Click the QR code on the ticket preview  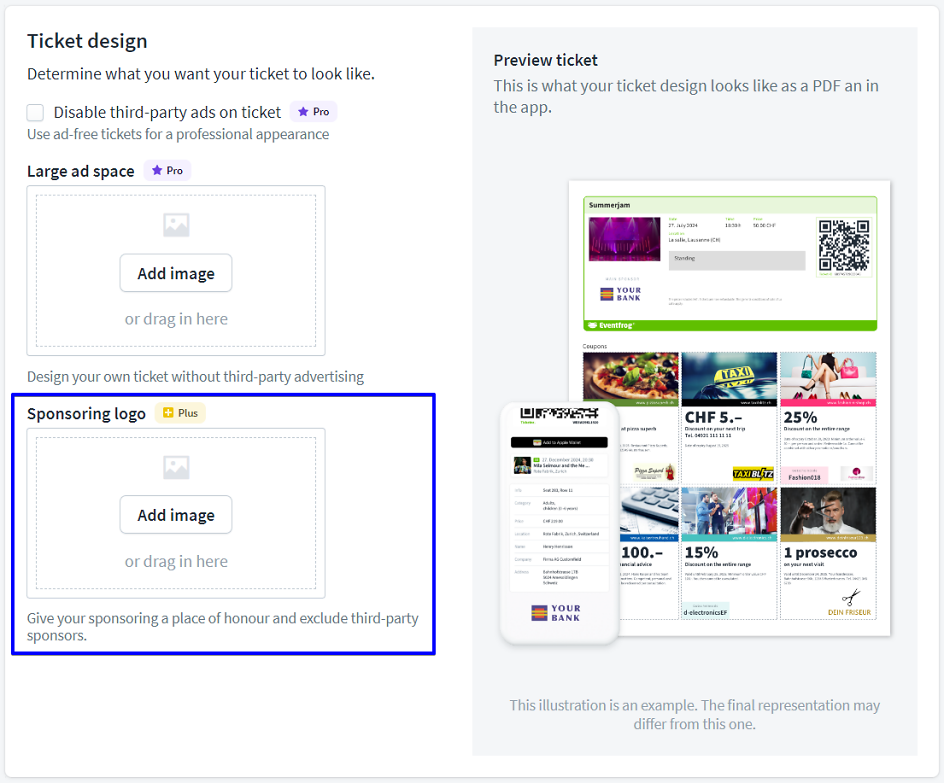coord(843,246)
